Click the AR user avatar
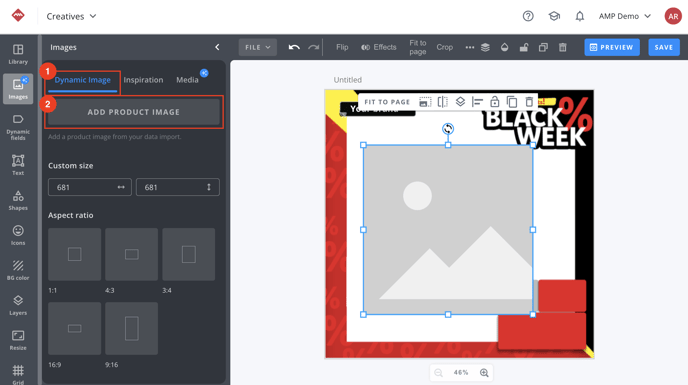688x385 pixels. pos(673,16)
